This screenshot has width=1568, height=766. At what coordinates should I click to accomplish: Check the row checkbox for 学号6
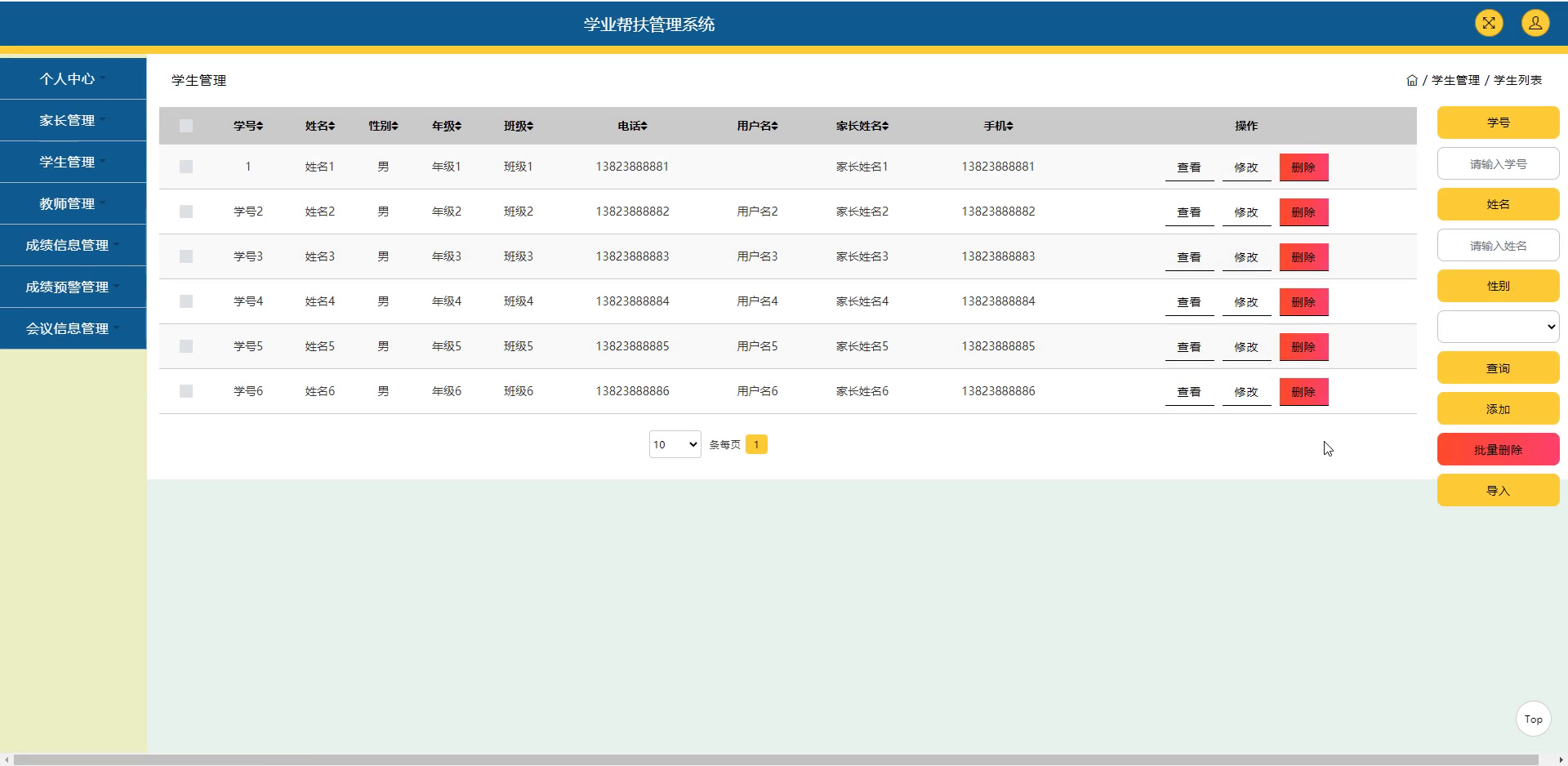(186, 391)
